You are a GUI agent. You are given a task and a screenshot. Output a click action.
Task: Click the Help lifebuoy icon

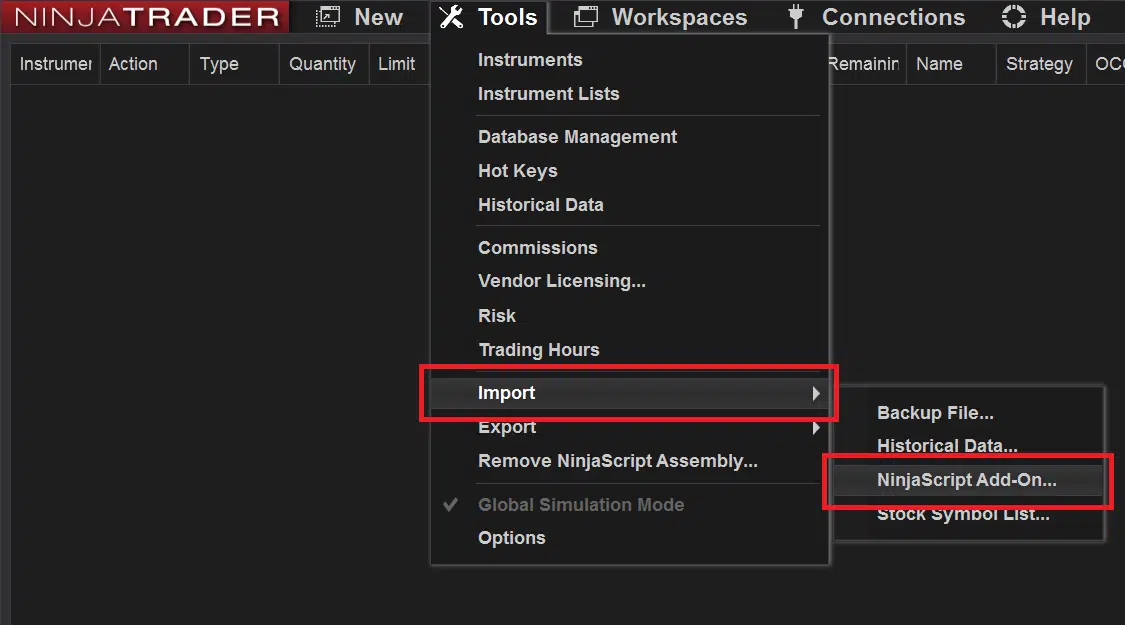click(1013, 17)
